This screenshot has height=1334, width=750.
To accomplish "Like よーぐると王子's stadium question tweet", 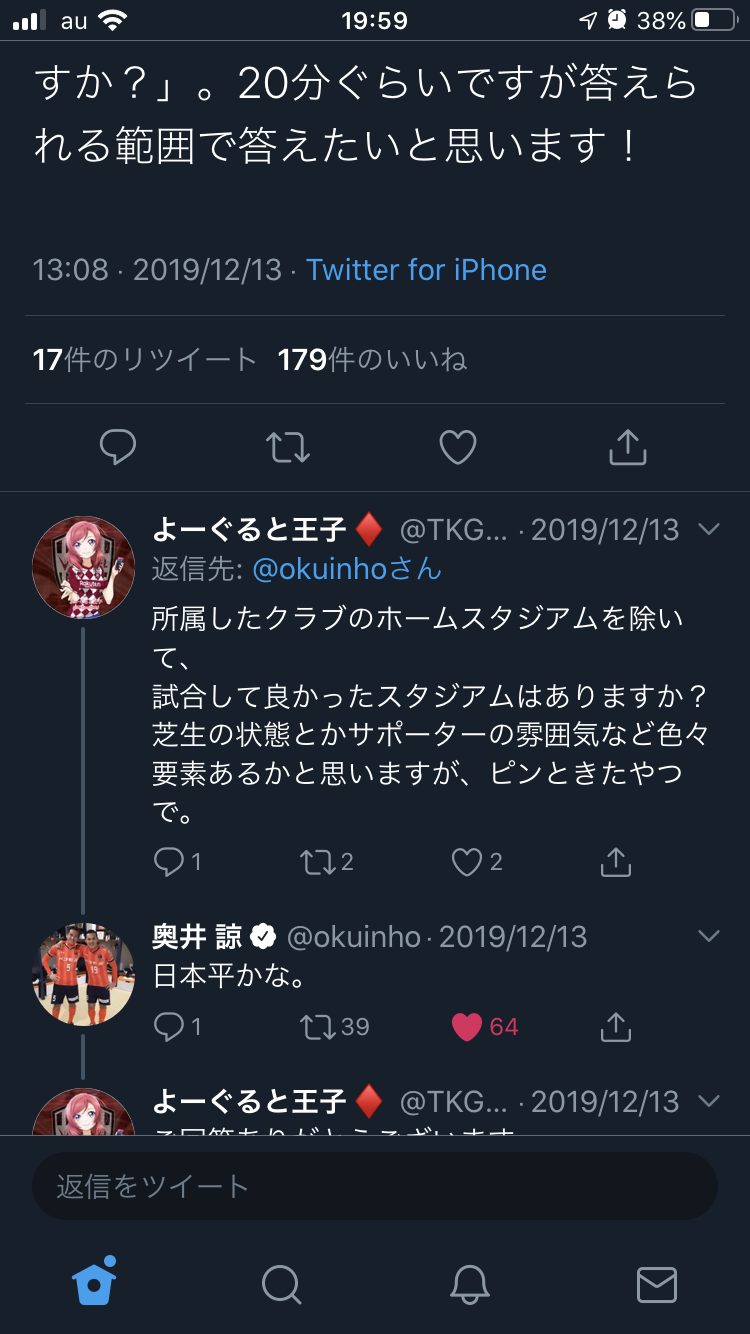I will [467, 861].
